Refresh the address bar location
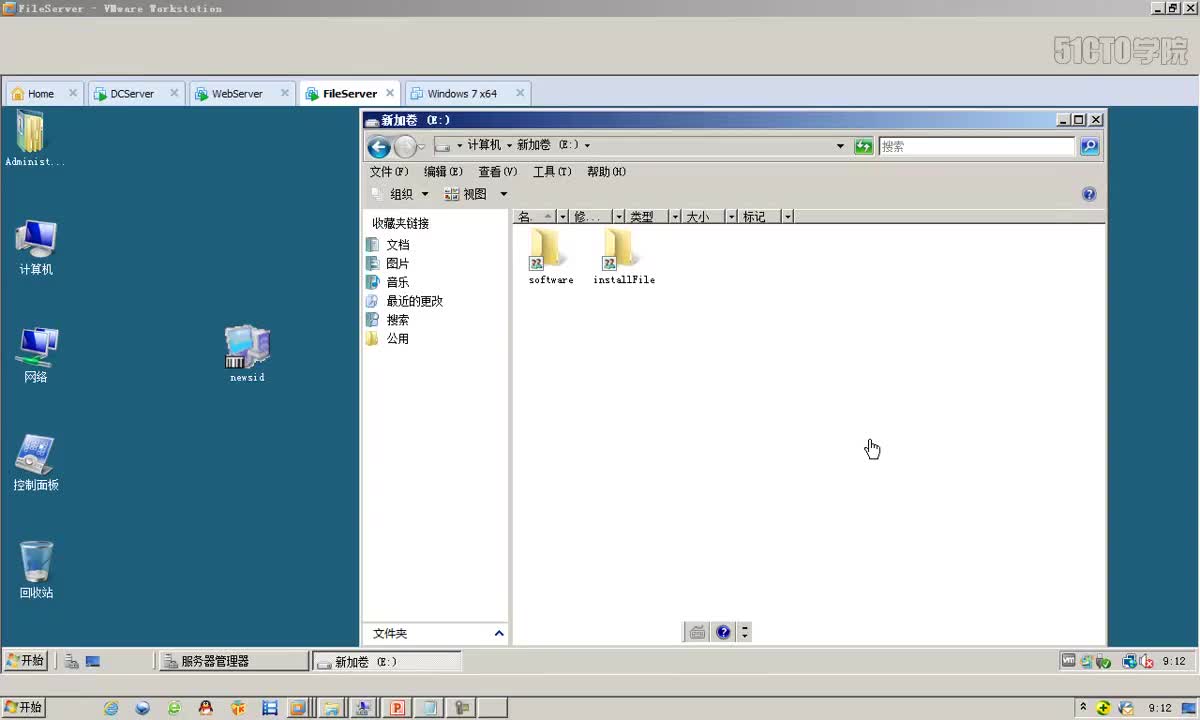 click(863, 146)
